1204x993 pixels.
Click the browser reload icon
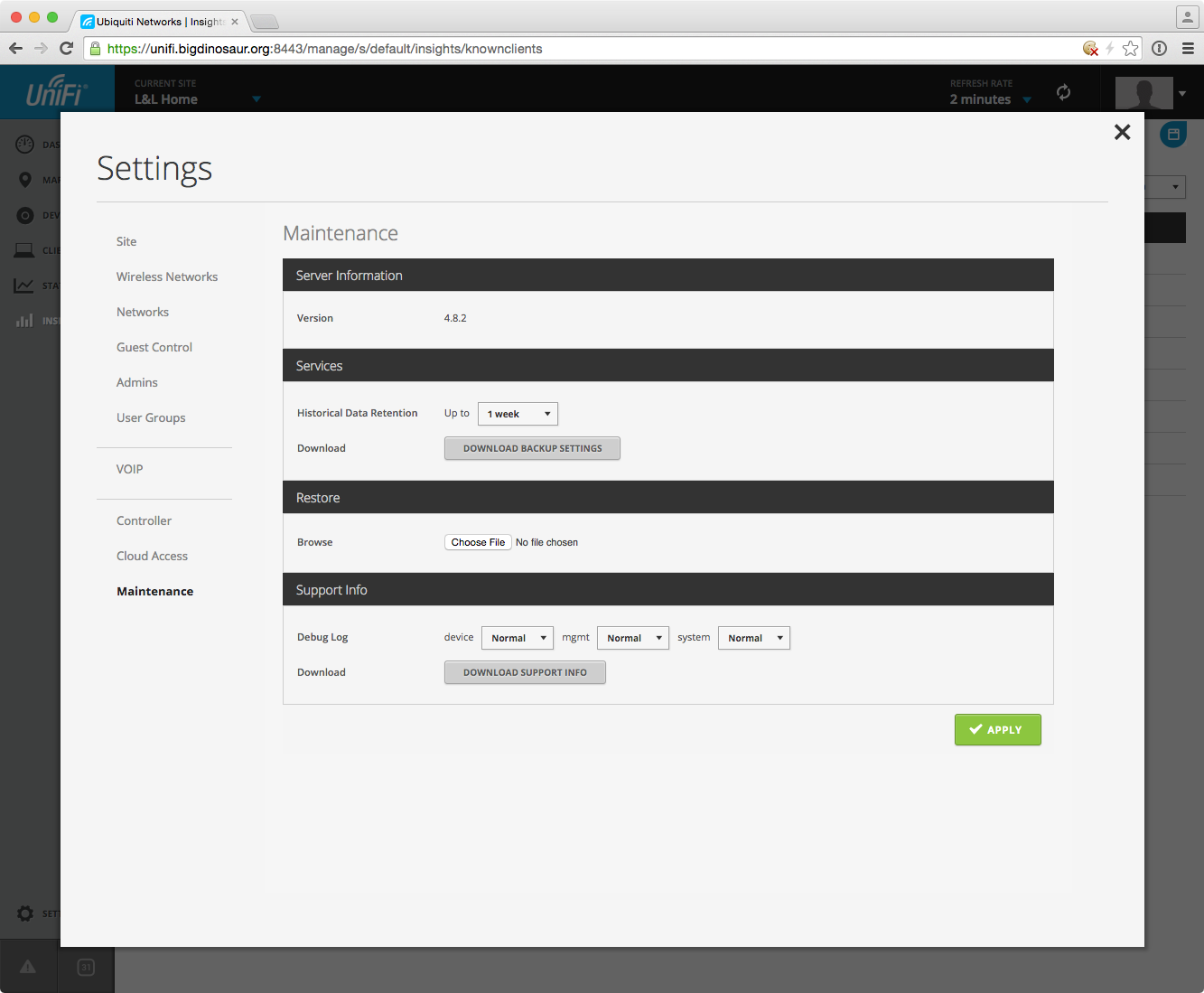[x=66, y=49]
